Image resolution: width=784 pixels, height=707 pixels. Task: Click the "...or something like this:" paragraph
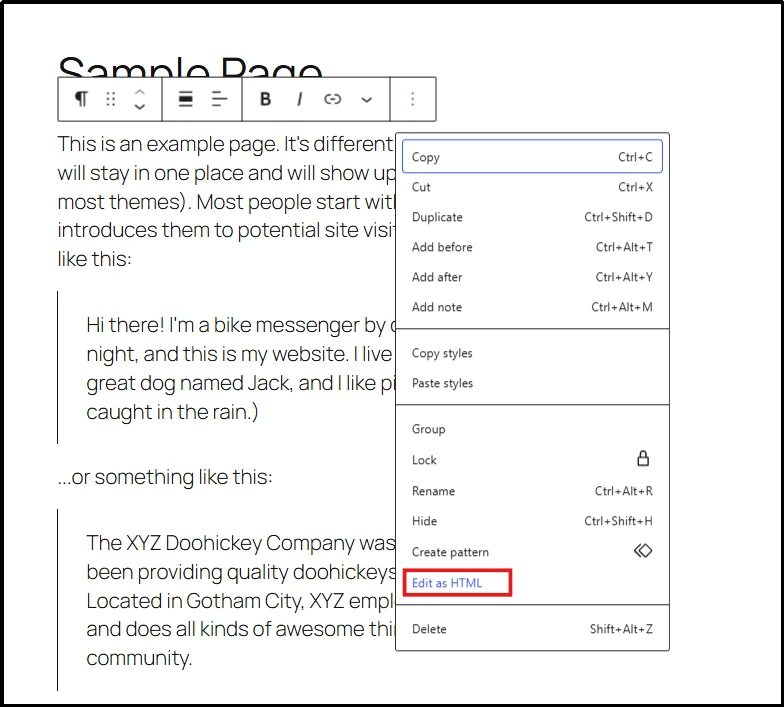tap(165, 477)
